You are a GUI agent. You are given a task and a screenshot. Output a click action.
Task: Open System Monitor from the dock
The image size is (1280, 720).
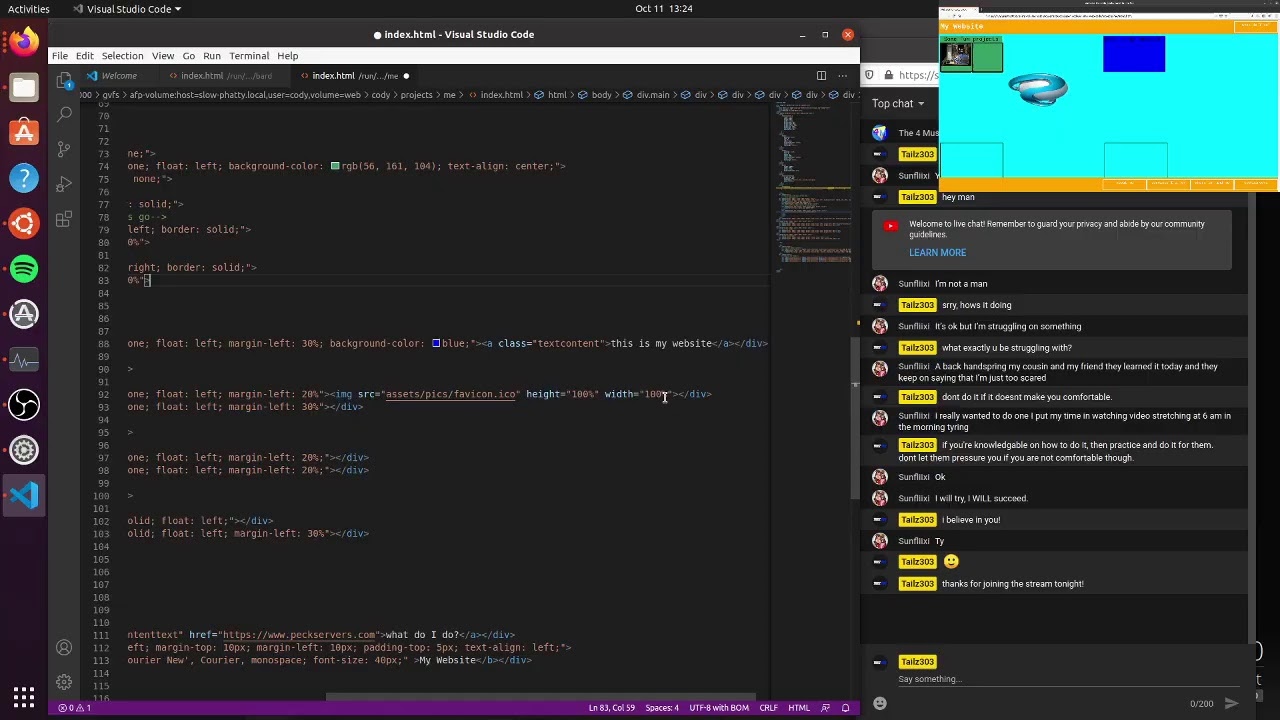pos(24,360)
